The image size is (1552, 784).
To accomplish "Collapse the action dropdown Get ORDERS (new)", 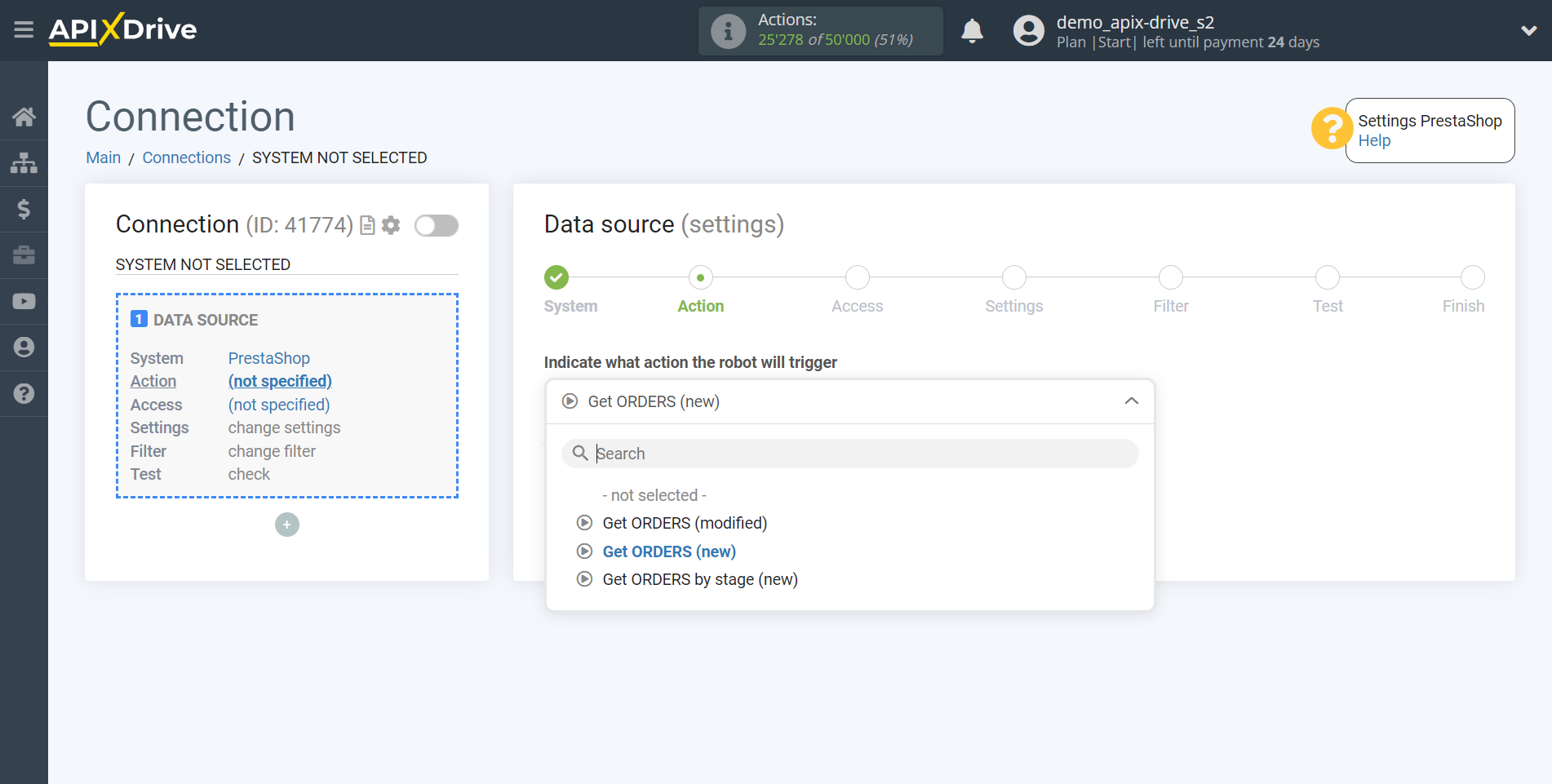I will (849, 401).
